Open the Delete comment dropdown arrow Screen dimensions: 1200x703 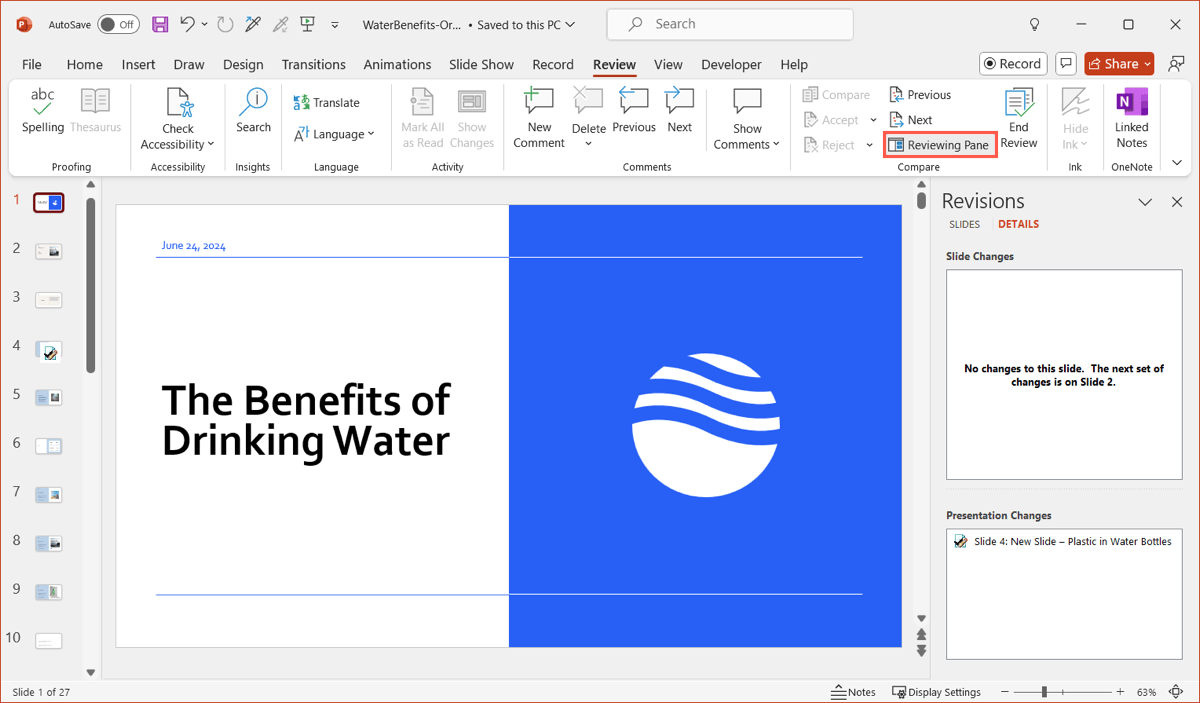tap(588, 143)
